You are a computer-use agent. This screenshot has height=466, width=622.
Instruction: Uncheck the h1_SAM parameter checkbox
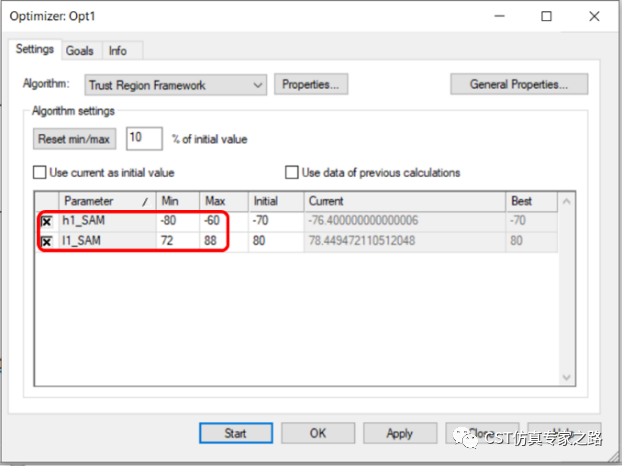pos(47,221)
